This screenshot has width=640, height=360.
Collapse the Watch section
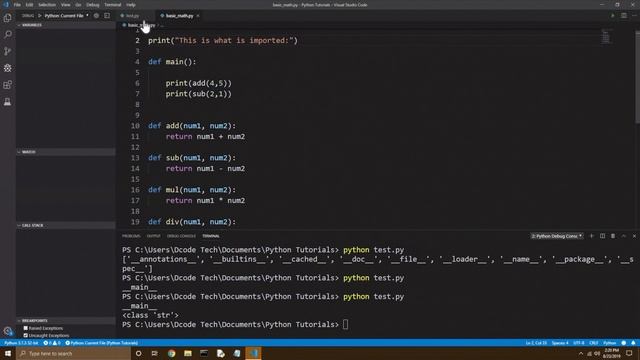[x=66, y=152]
